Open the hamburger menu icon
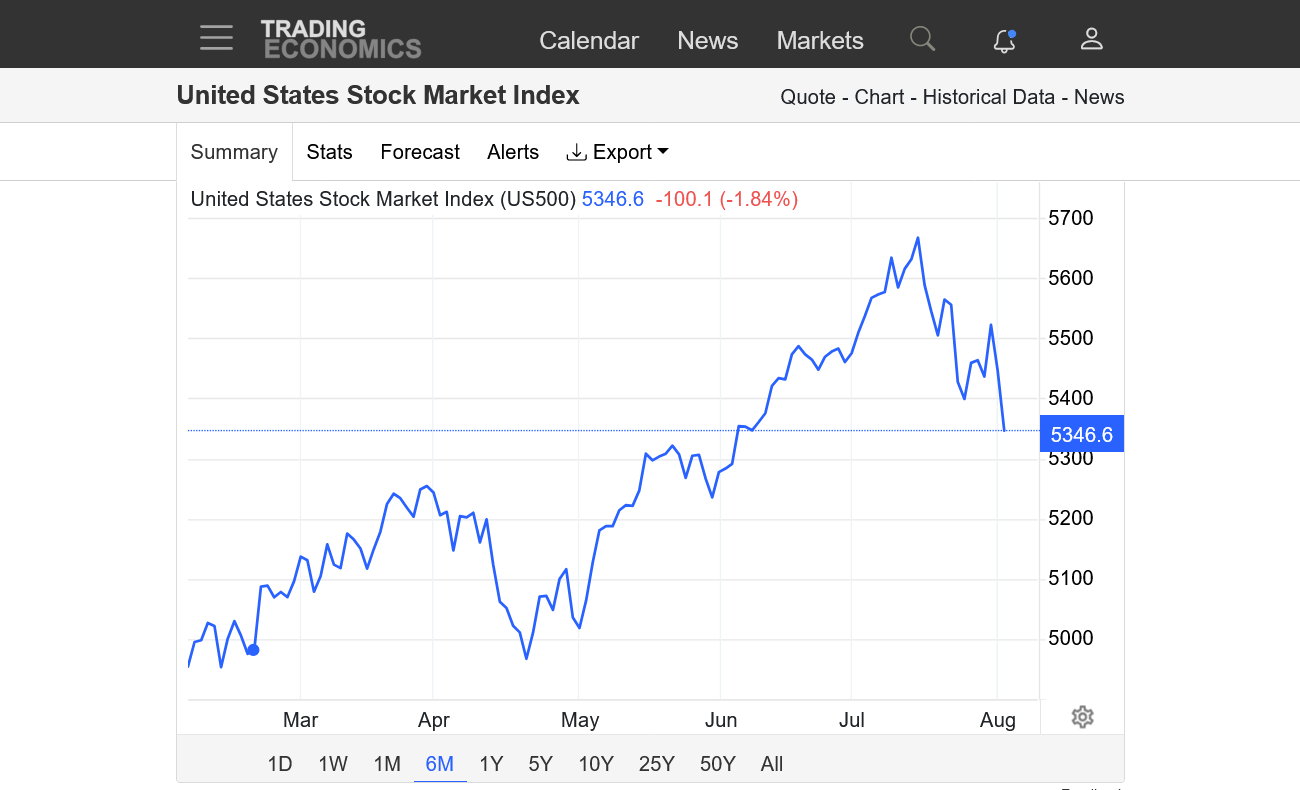Viewport: 1300px width, 790px height. [x=216, y=39]
